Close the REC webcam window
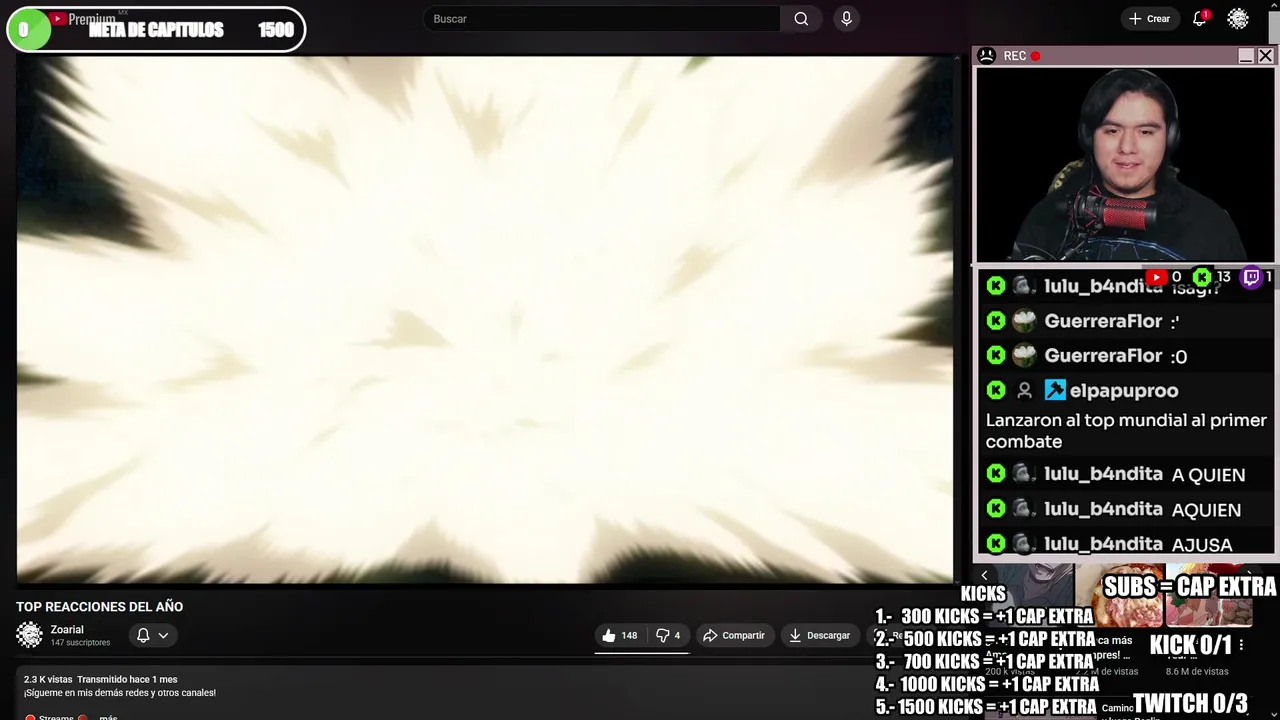Screen dimensions: 1280x720 (1265, 56)
